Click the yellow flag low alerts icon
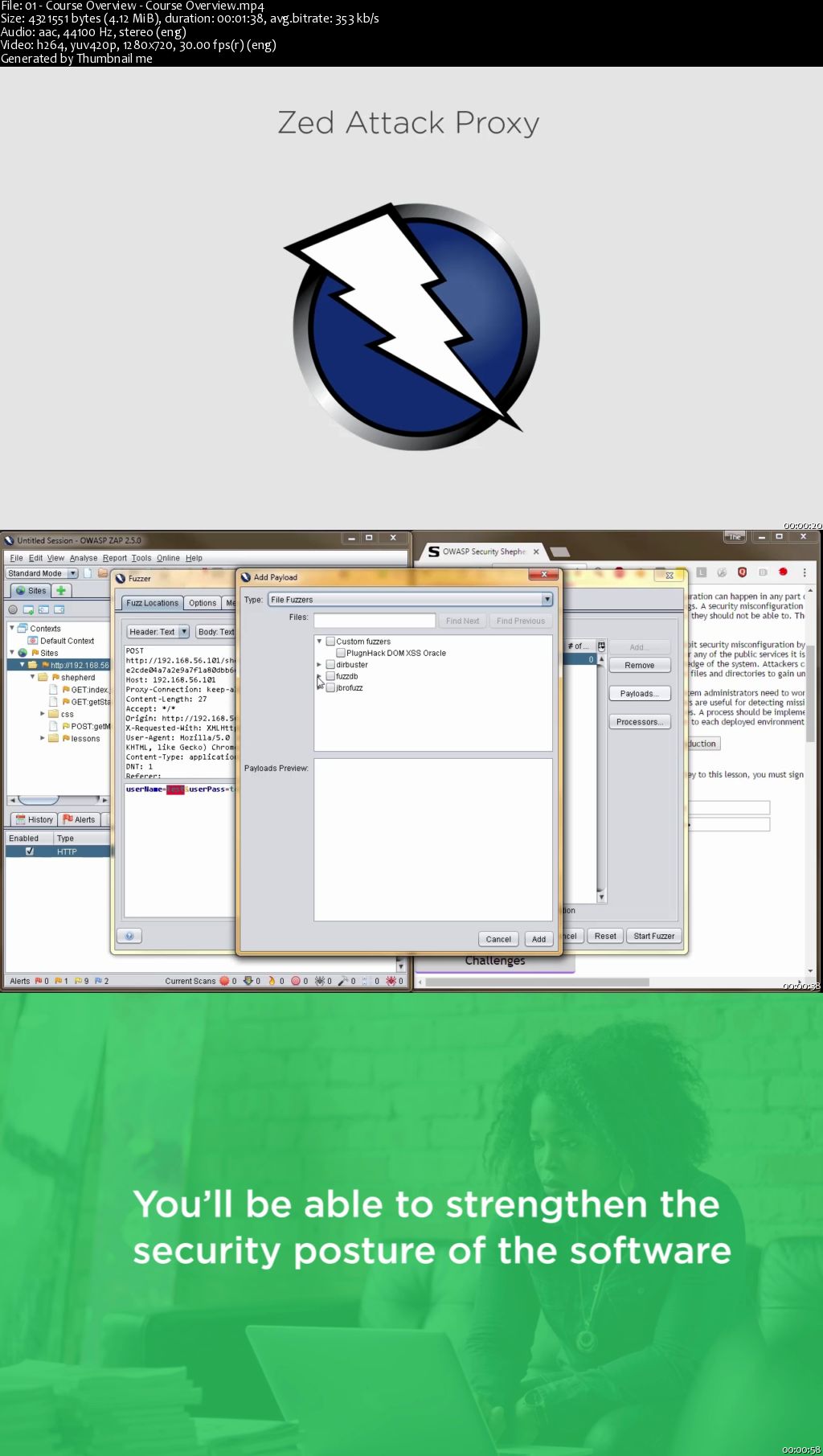 coord(78,981)
